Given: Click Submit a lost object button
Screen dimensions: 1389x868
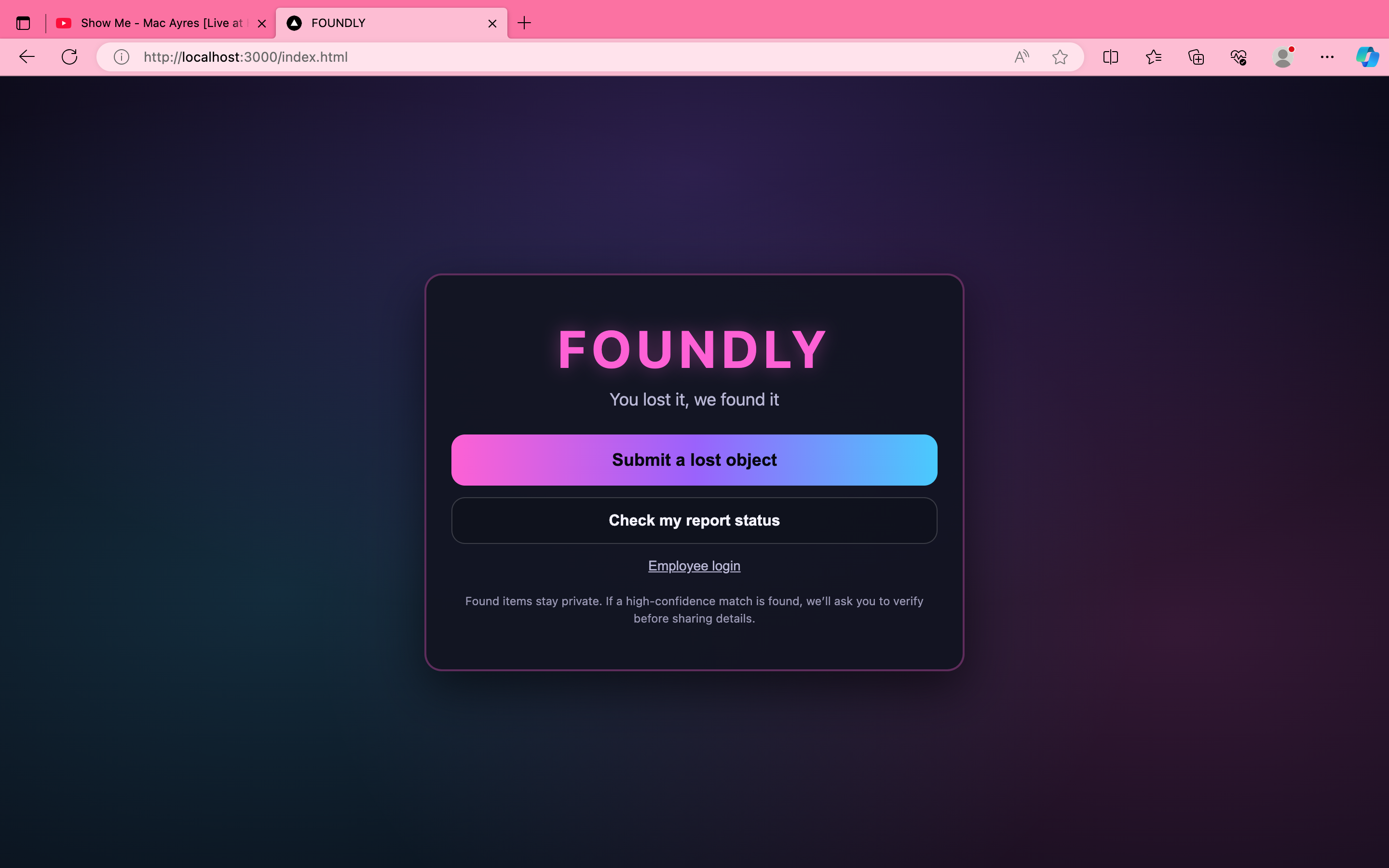Looking at the screenshot, I should pos(694,460).
